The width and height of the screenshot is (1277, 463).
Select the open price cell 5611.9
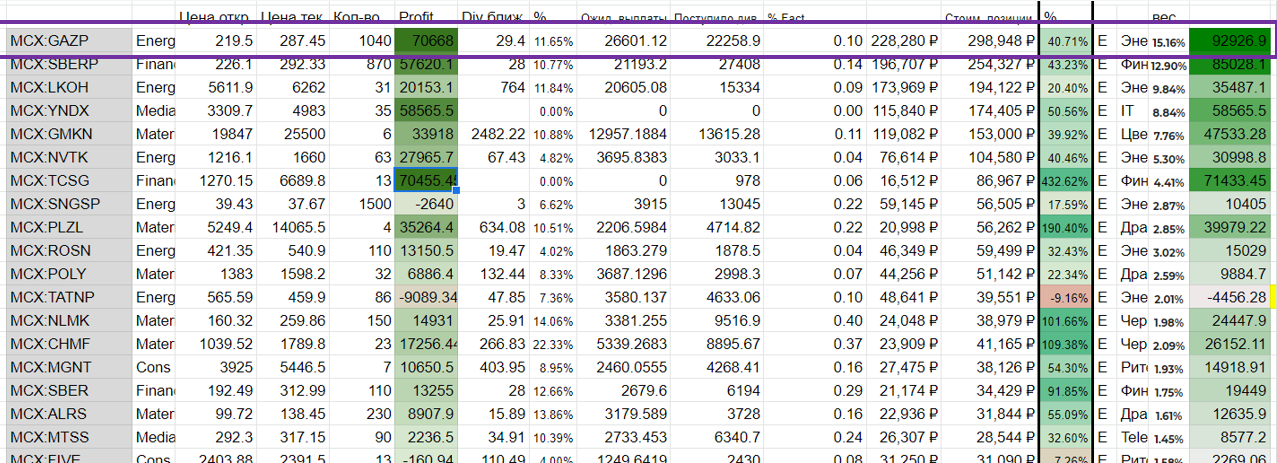pos(216,87)
